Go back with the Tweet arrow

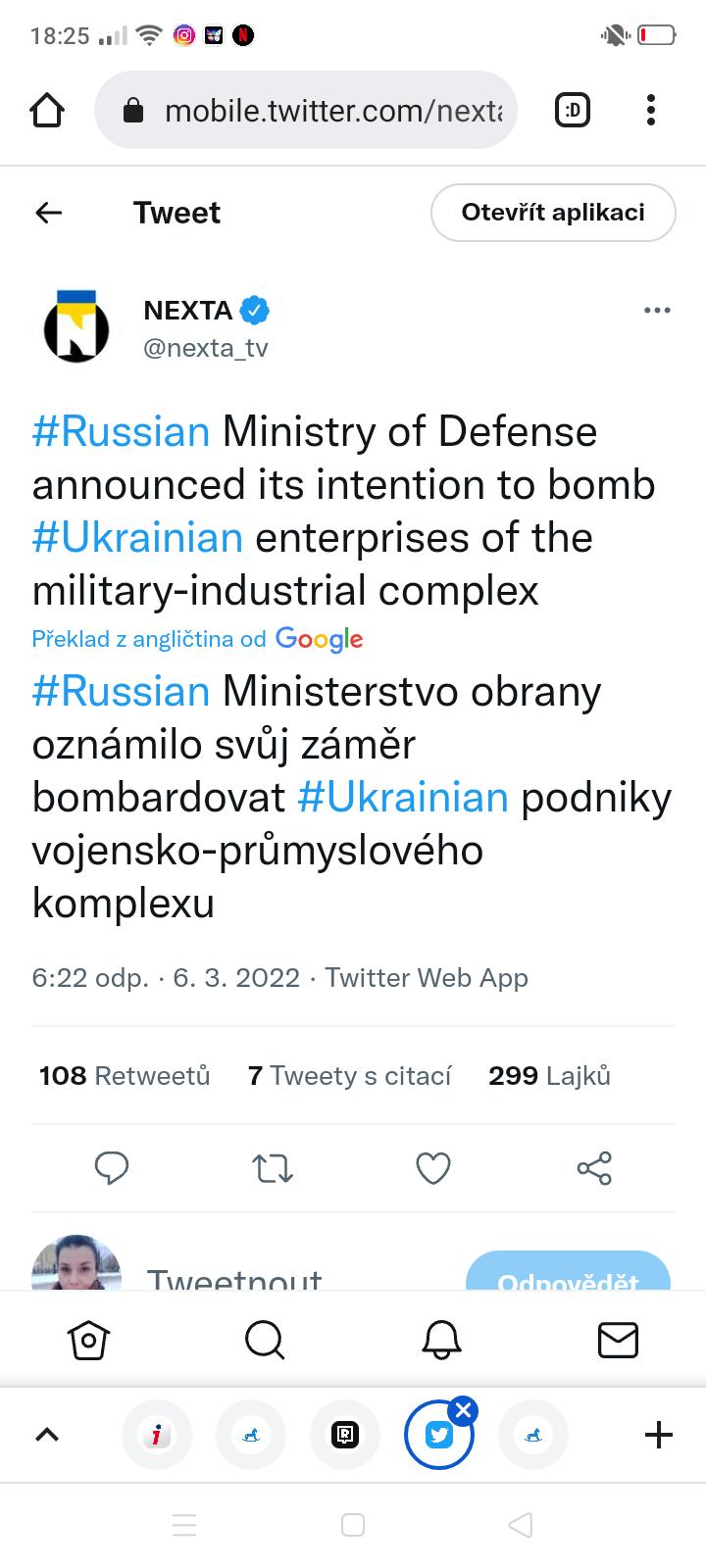48,213
